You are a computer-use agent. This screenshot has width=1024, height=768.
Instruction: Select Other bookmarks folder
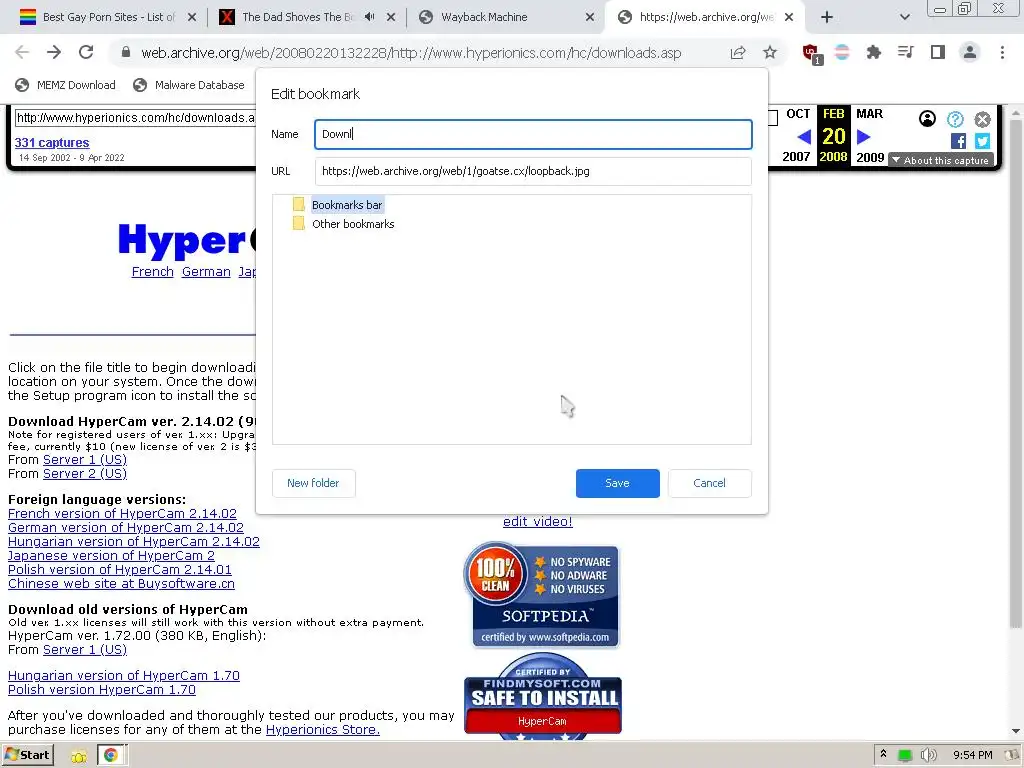pos(353,224)
